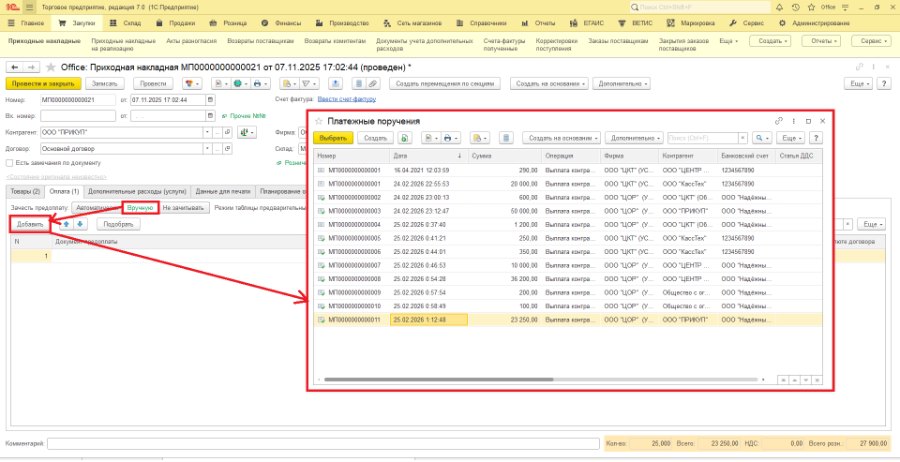Click magnifier search button in Платежные поручения
Image resolution: width=900 pixels, height=462 pixels.
tap(762, 138)
